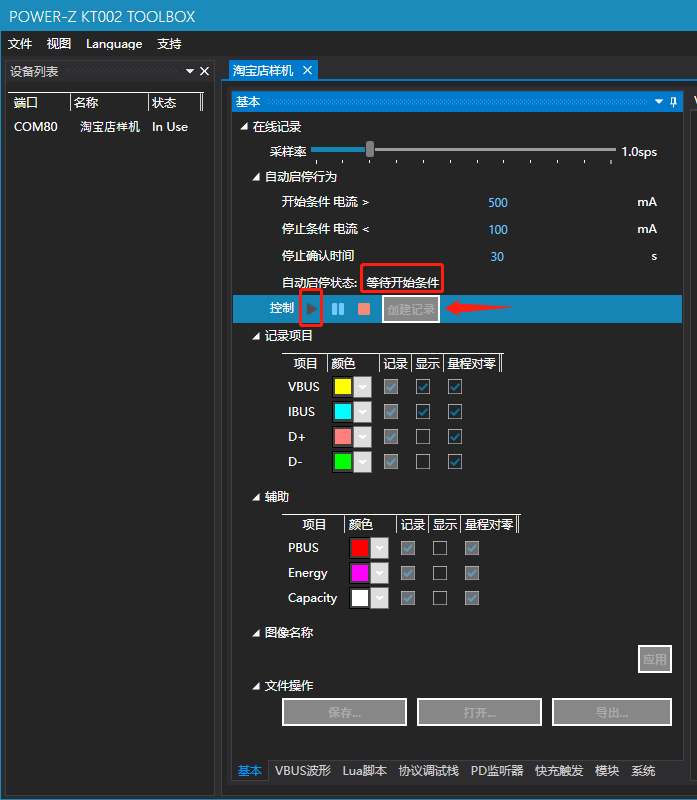Open the 基本 panel options arrow
The width and height of the screenshot is (697, 800).
point(659,102)
